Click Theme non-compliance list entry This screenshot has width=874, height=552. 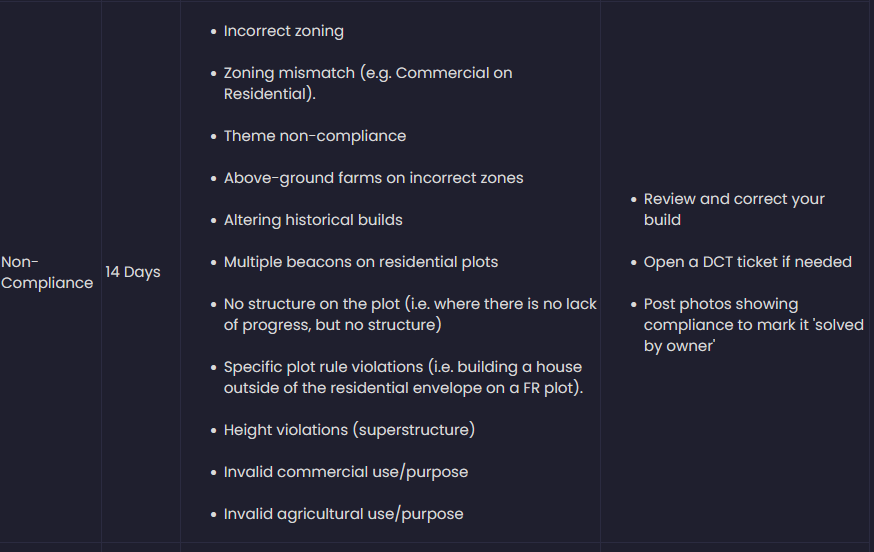[314, 136]
